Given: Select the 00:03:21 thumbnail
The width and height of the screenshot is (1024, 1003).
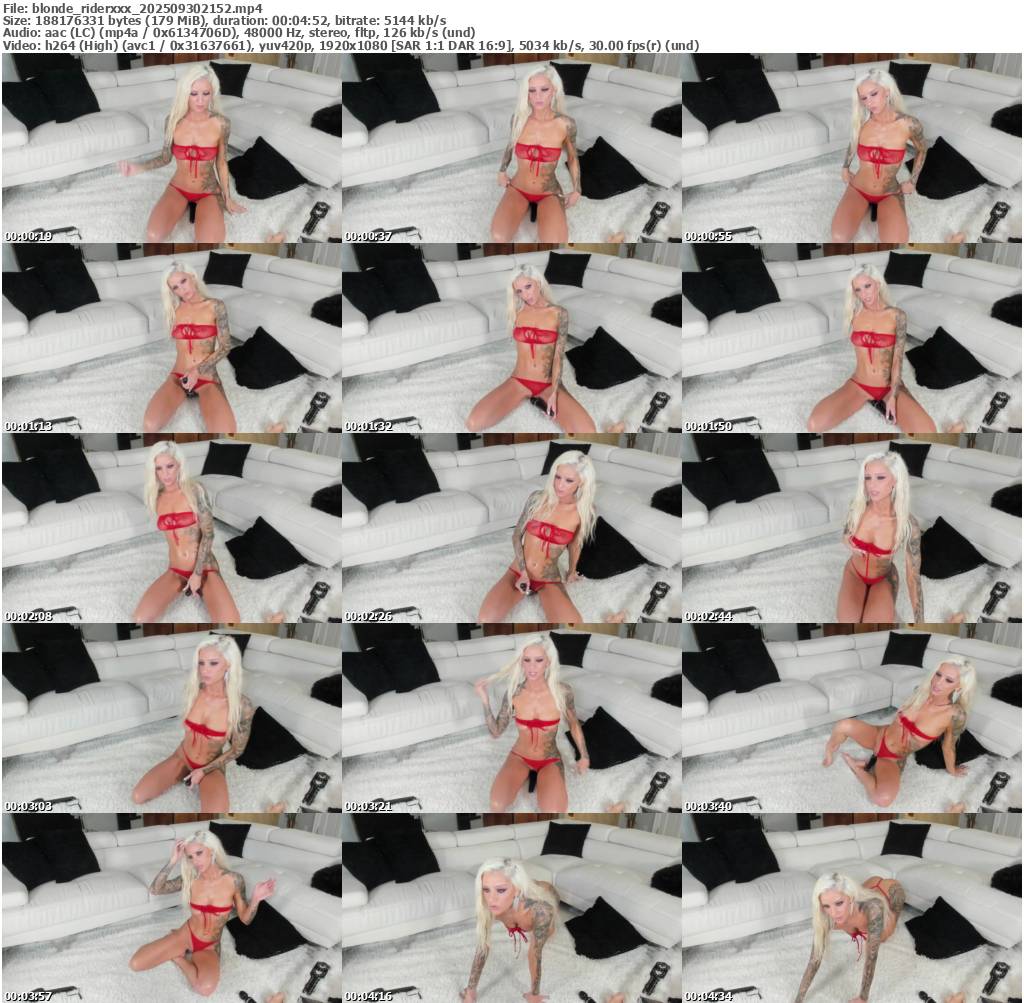Looking at the screenshot, I should (x=511, y=718).
